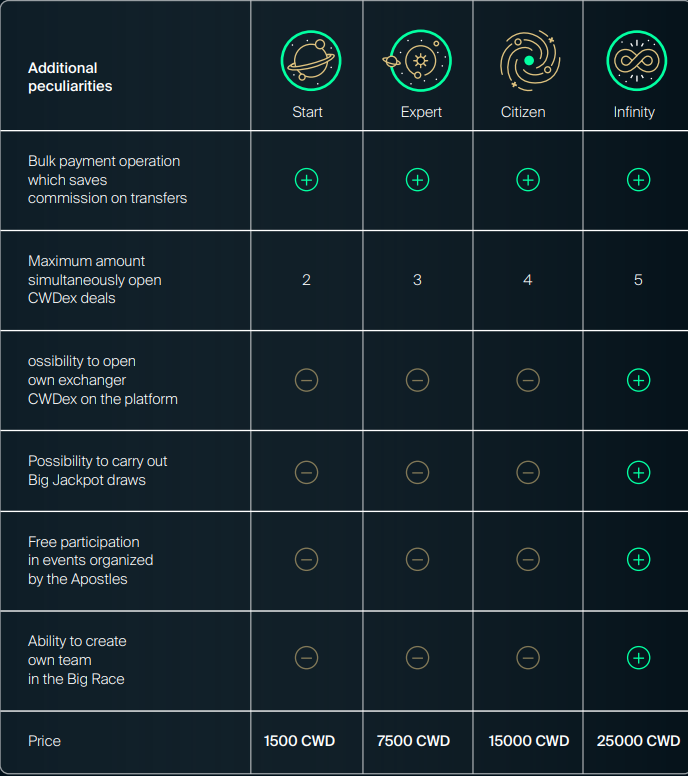Choose the Infinity plan infinity icon
This screenshot has width=688, height=776.
[x=637, y=60]
